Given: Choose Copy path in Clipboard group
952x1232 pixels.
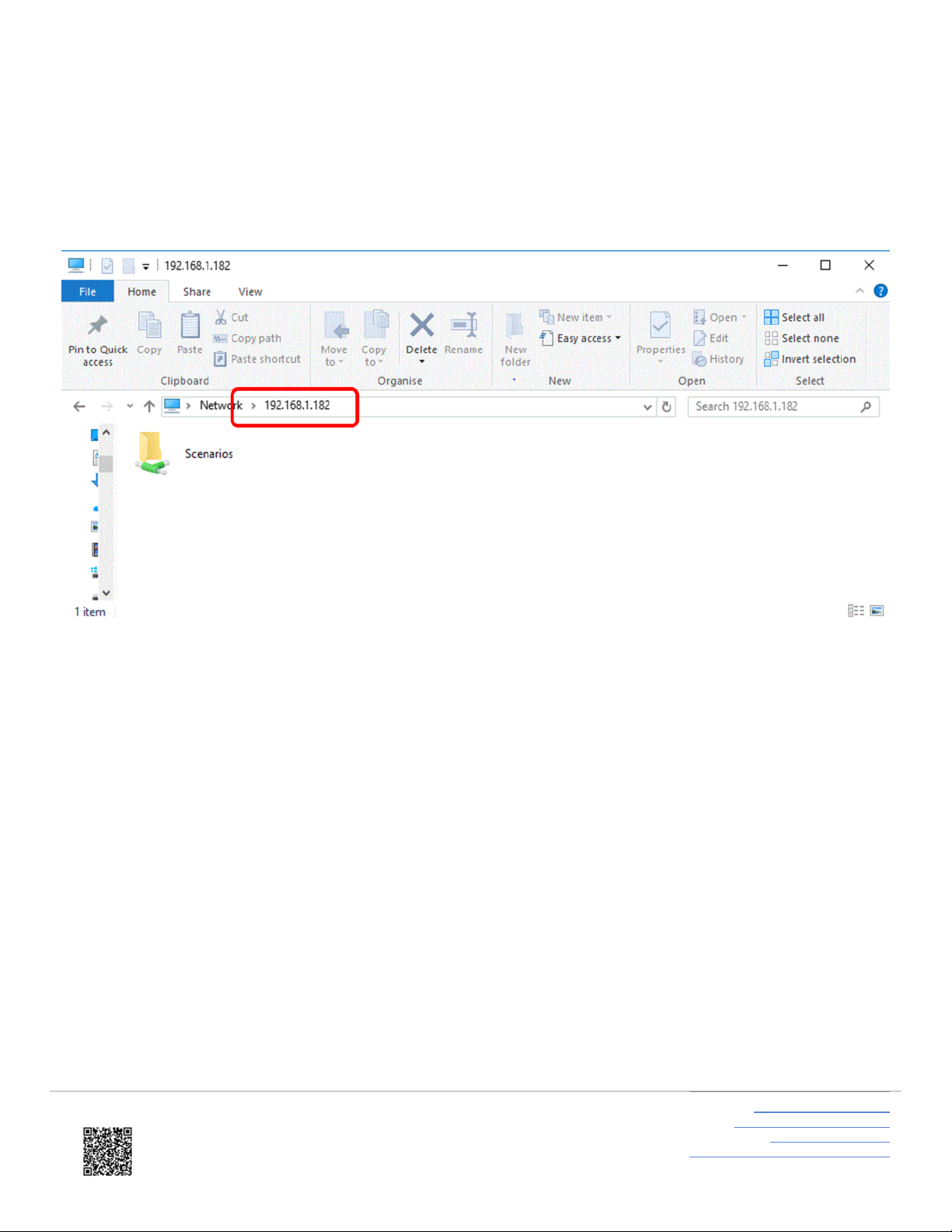Looking at the screenshot, I should coord(247,338).
